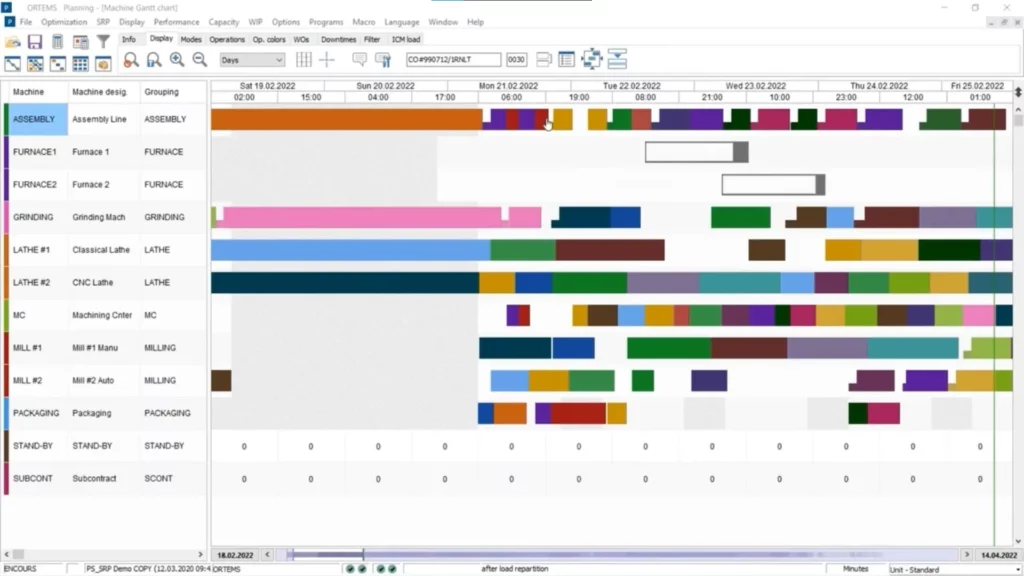The height and width of the screenshot is (576, 1024).
Task: Open the Optimization menu
Action: [64, 22]
